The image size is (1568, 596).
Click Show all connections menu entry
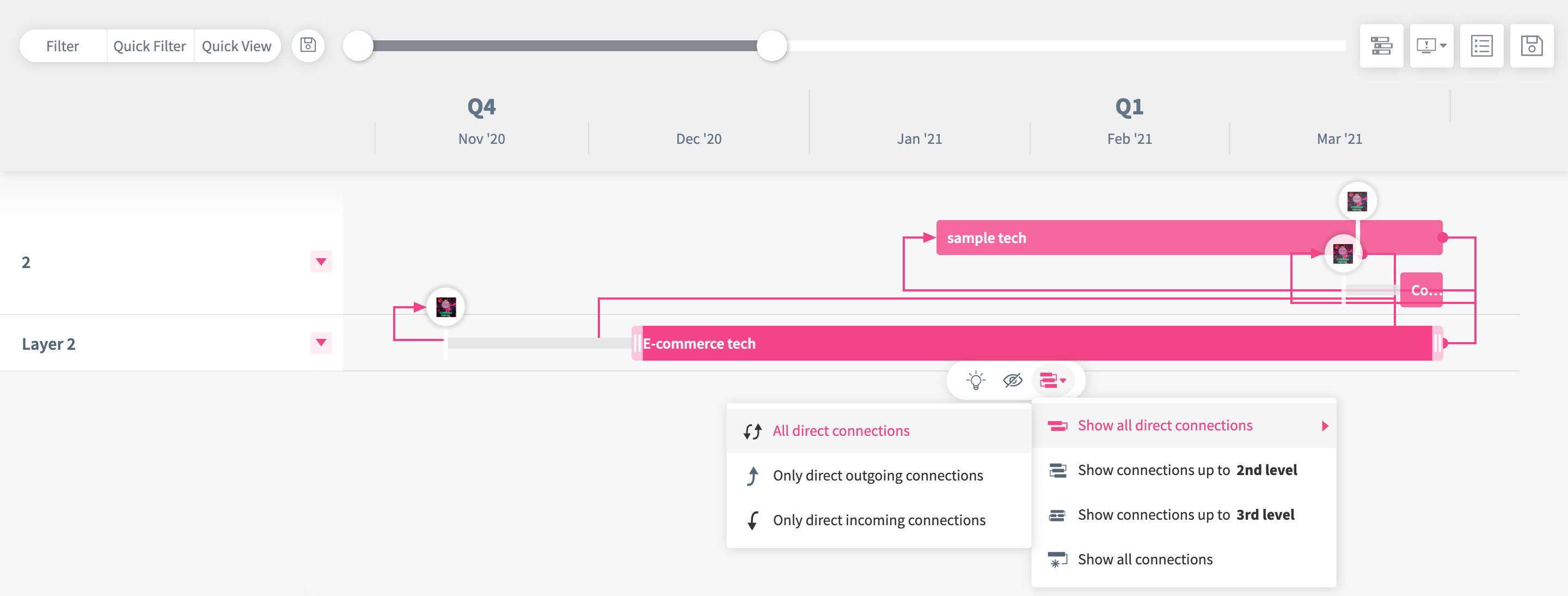[1144, 559]
